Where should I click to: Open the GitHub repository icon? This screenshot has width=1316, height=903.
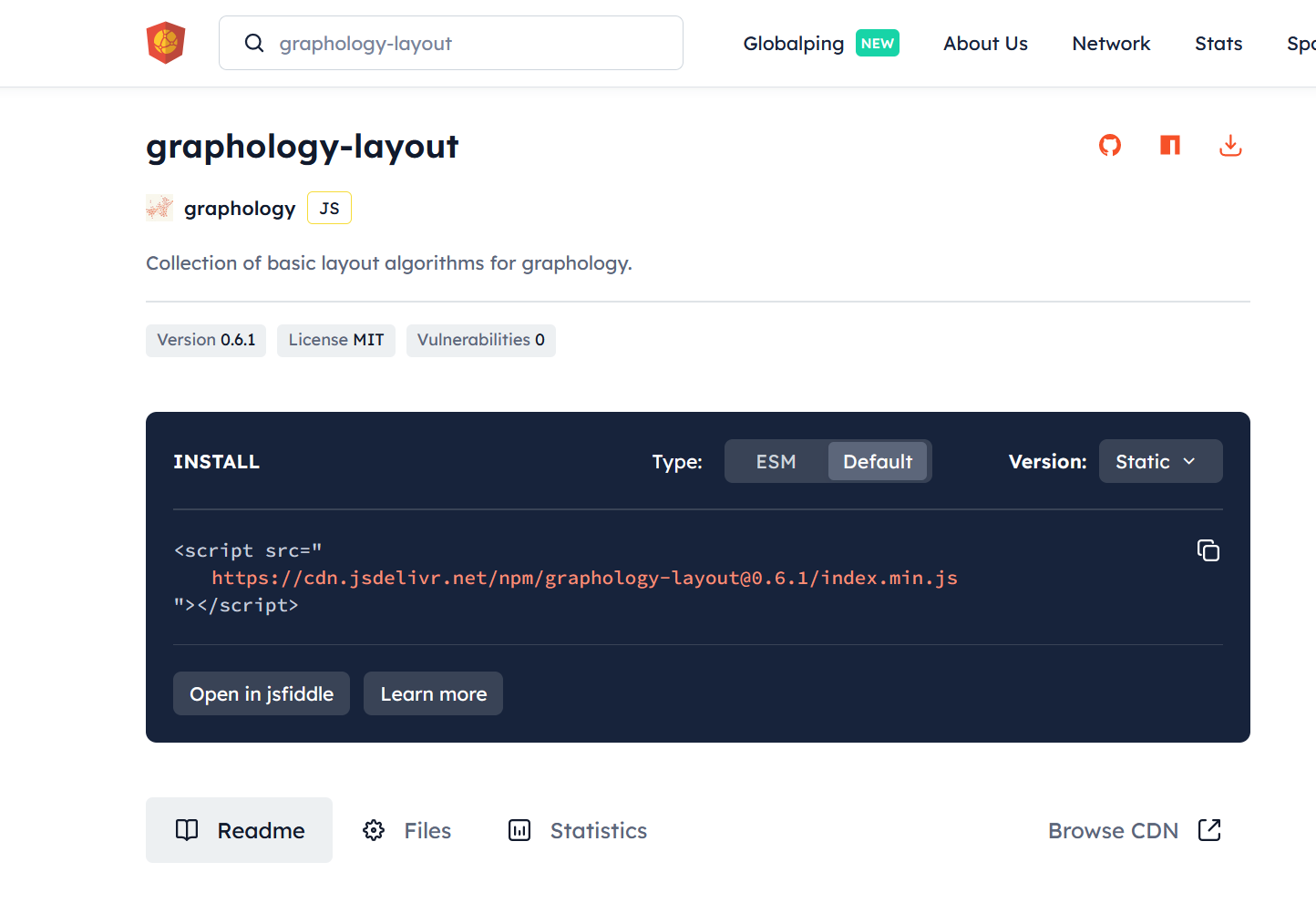1109,145
